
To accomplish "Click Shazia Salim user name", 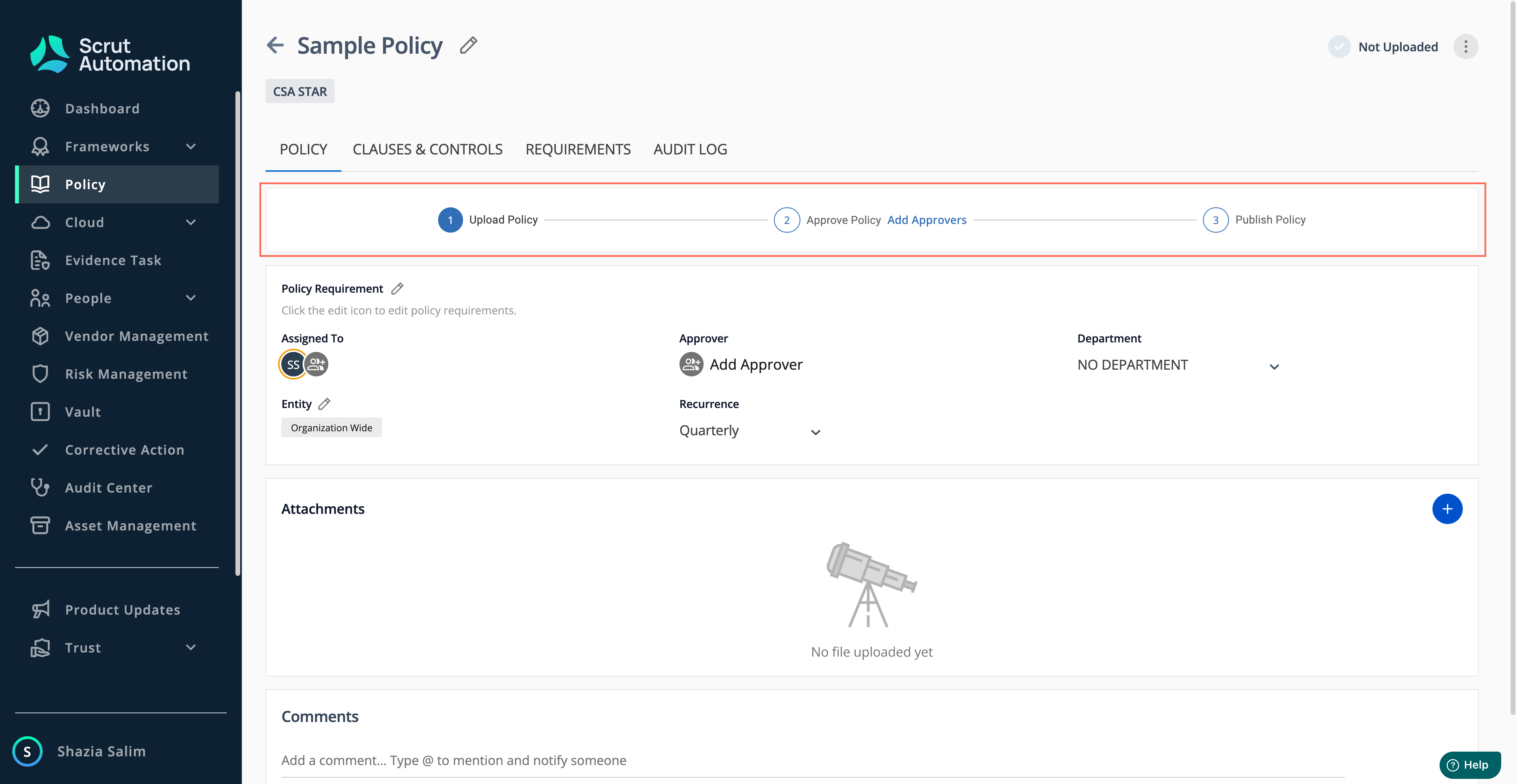I will [x=101, y=752].
